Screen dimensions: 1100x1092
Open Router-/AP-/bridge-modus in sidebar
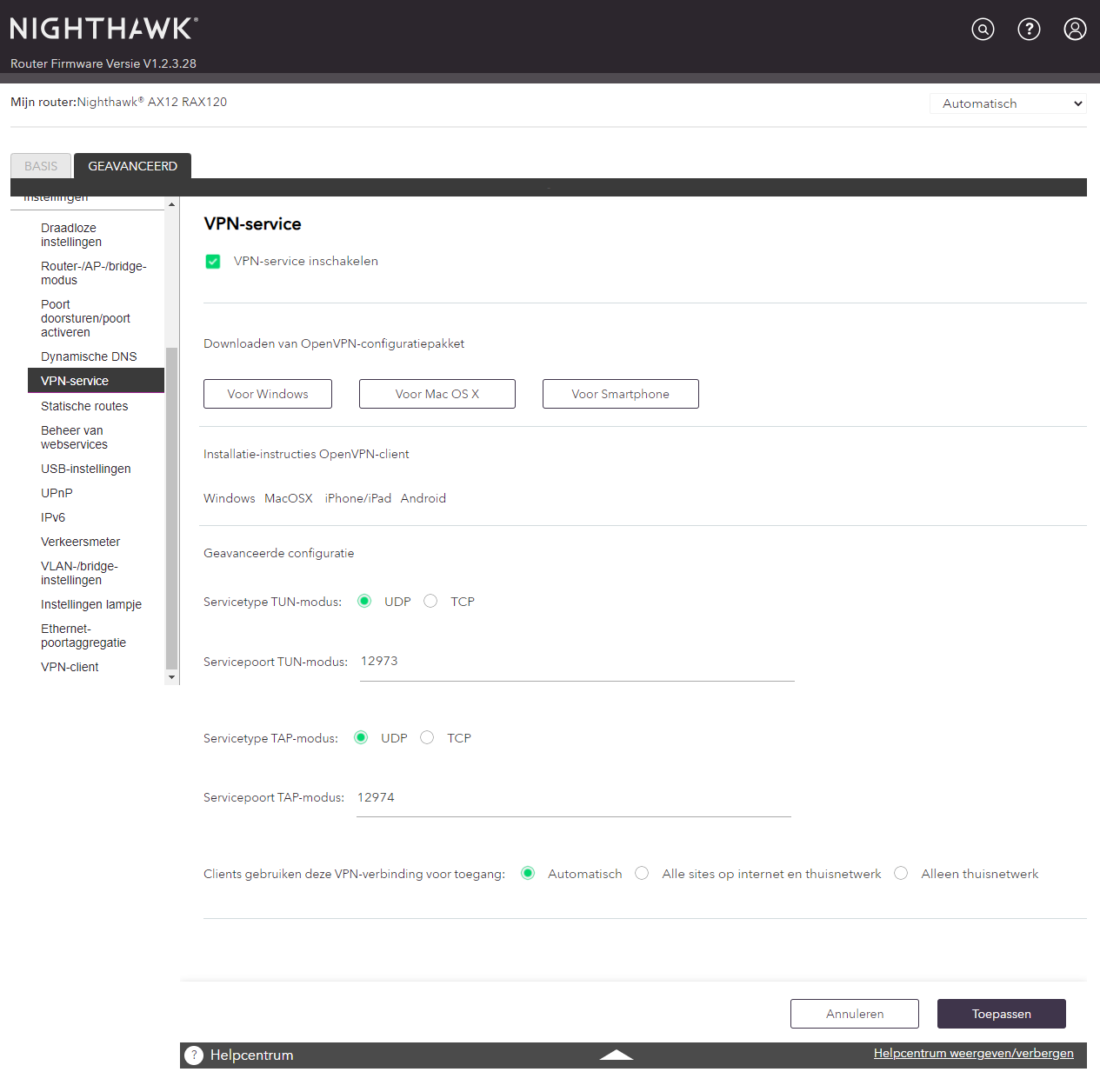click(96, 273)
